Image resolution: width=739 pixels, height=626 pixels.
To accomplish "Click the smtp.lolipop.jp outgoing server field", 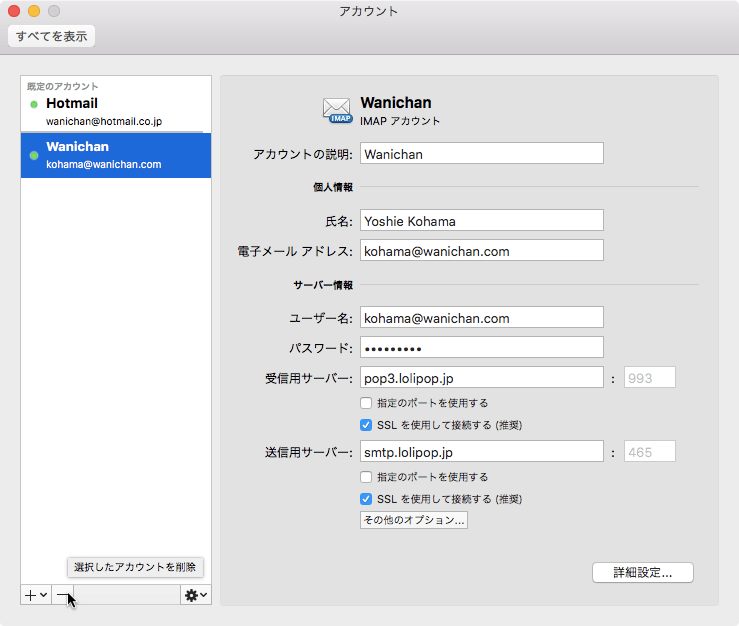I will [x=481, y=452].
